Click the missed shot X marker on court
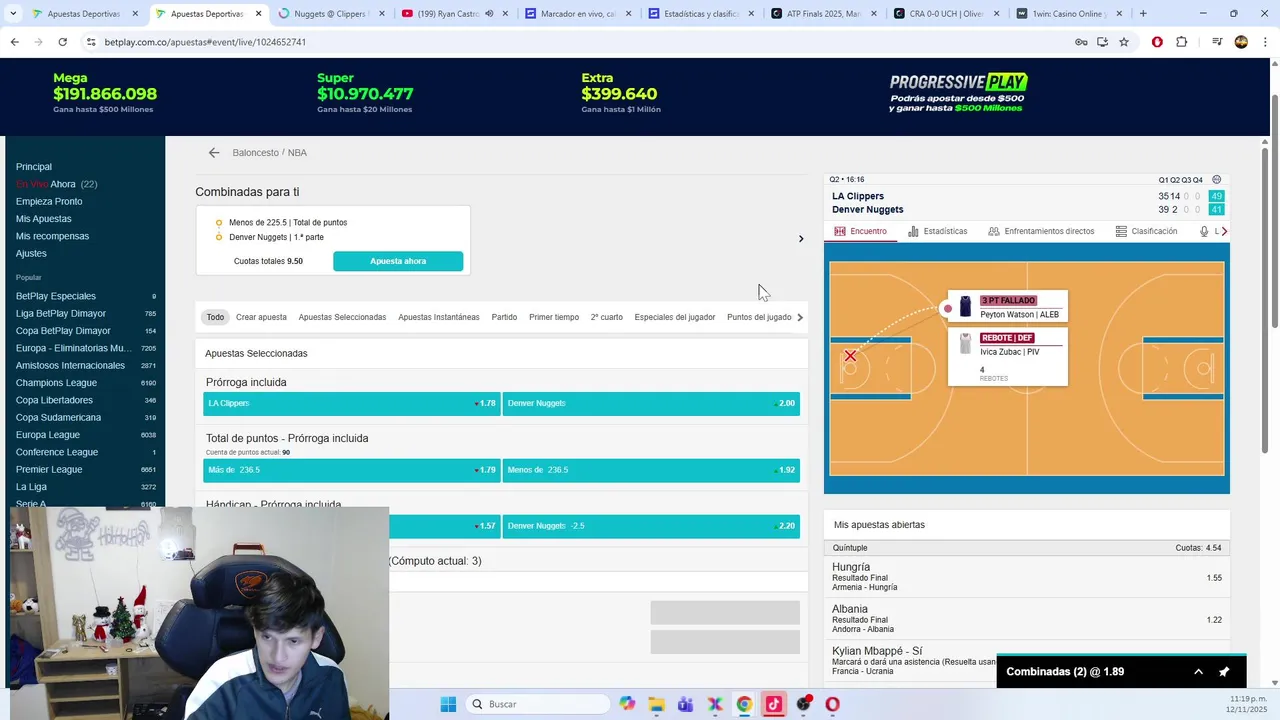Viewport: 1280px width, 720px height. [850, 356]
